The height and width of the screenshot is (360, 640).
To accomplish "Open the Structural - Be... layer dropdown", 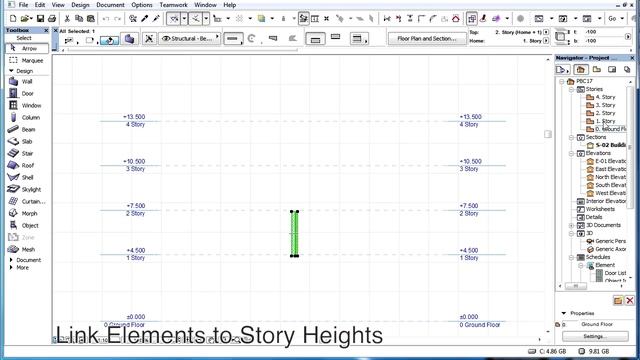I will pyautogui.click(x=190, y=38).
